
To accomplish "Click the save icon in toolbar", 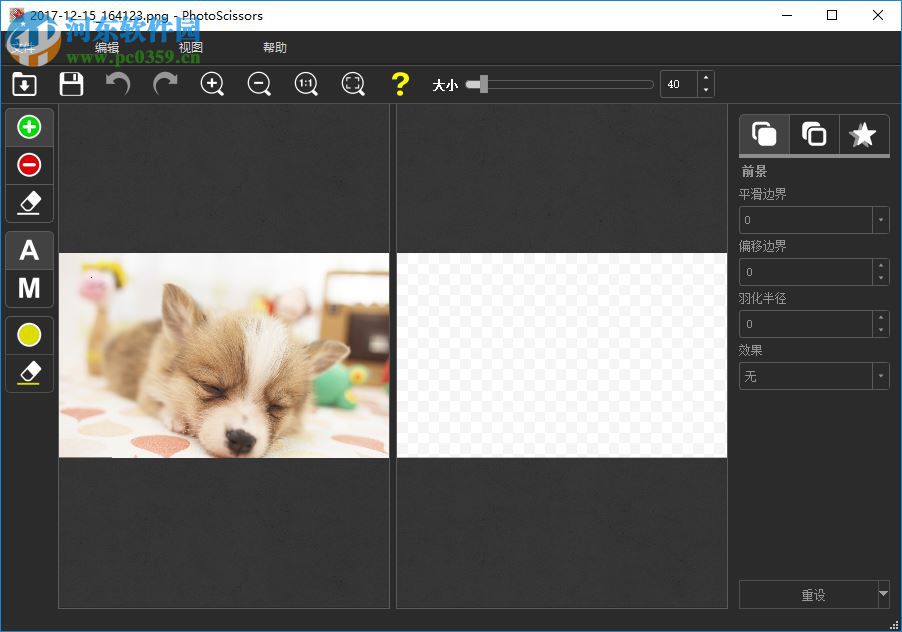I will point(71,84).
